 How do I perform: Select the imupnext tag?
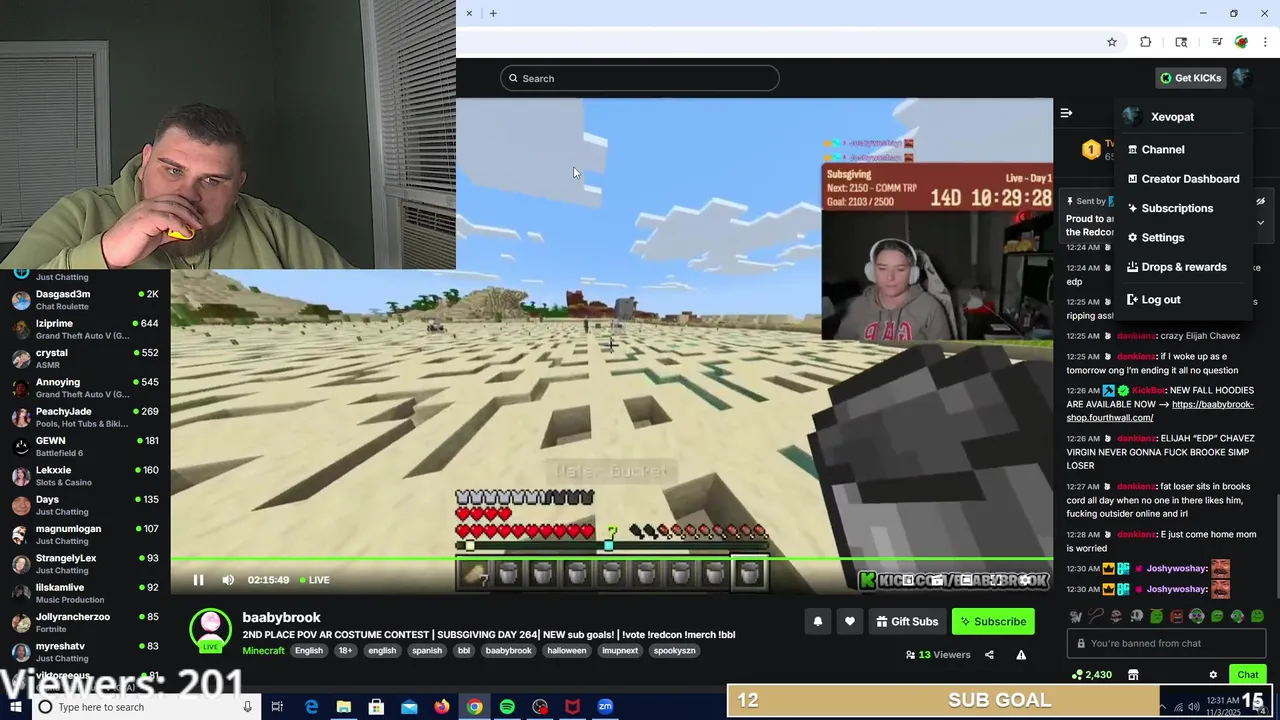620,651
